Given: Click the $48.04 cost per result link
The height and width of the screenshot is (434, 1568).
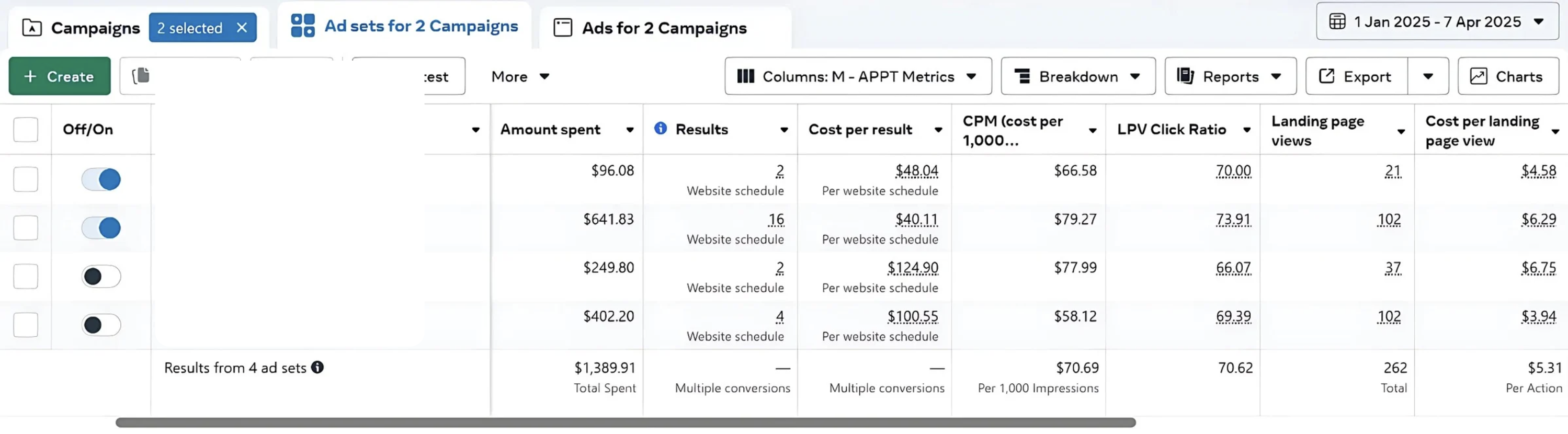Looking at the screenshot, I should click(916, 170).
